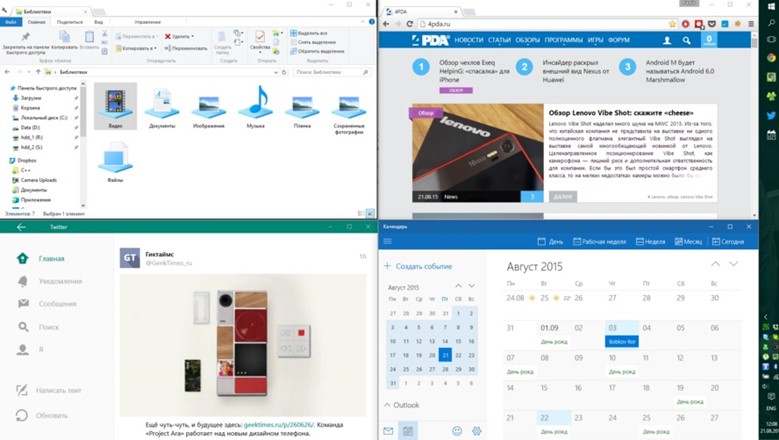Open Уведомления in Twitter sidebar
Viewport: 779px width, 440px height.
(x=49, y=281)
